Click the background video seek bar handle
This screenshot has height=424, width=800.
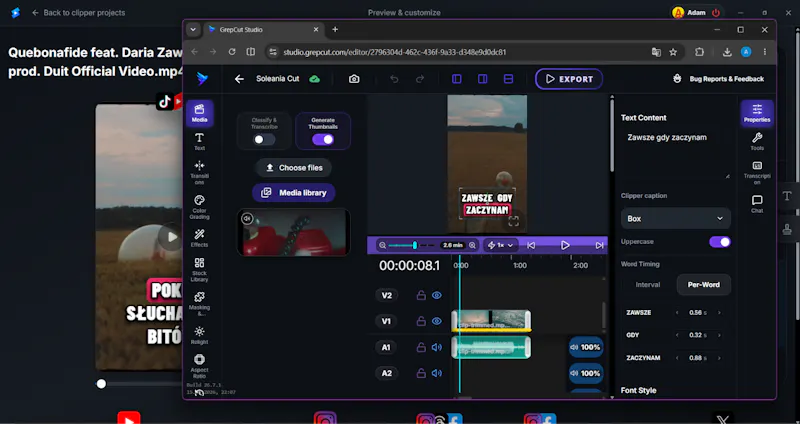(101, 384)
